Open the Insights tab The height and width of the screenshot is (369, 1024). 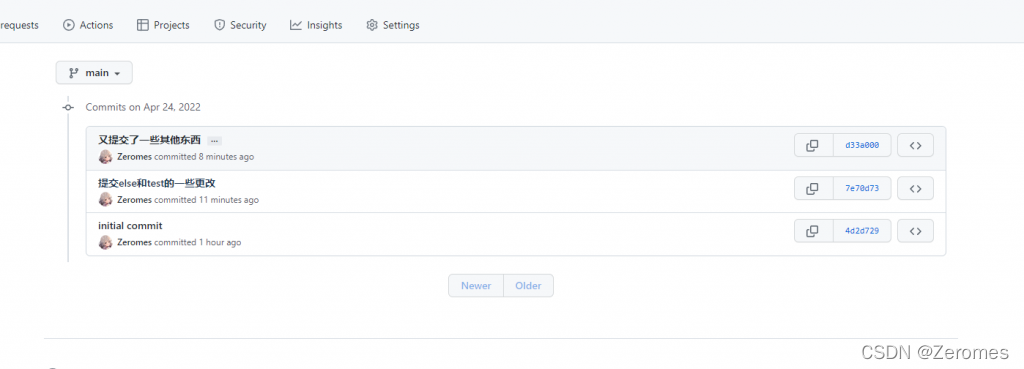[x=316, y=25]
